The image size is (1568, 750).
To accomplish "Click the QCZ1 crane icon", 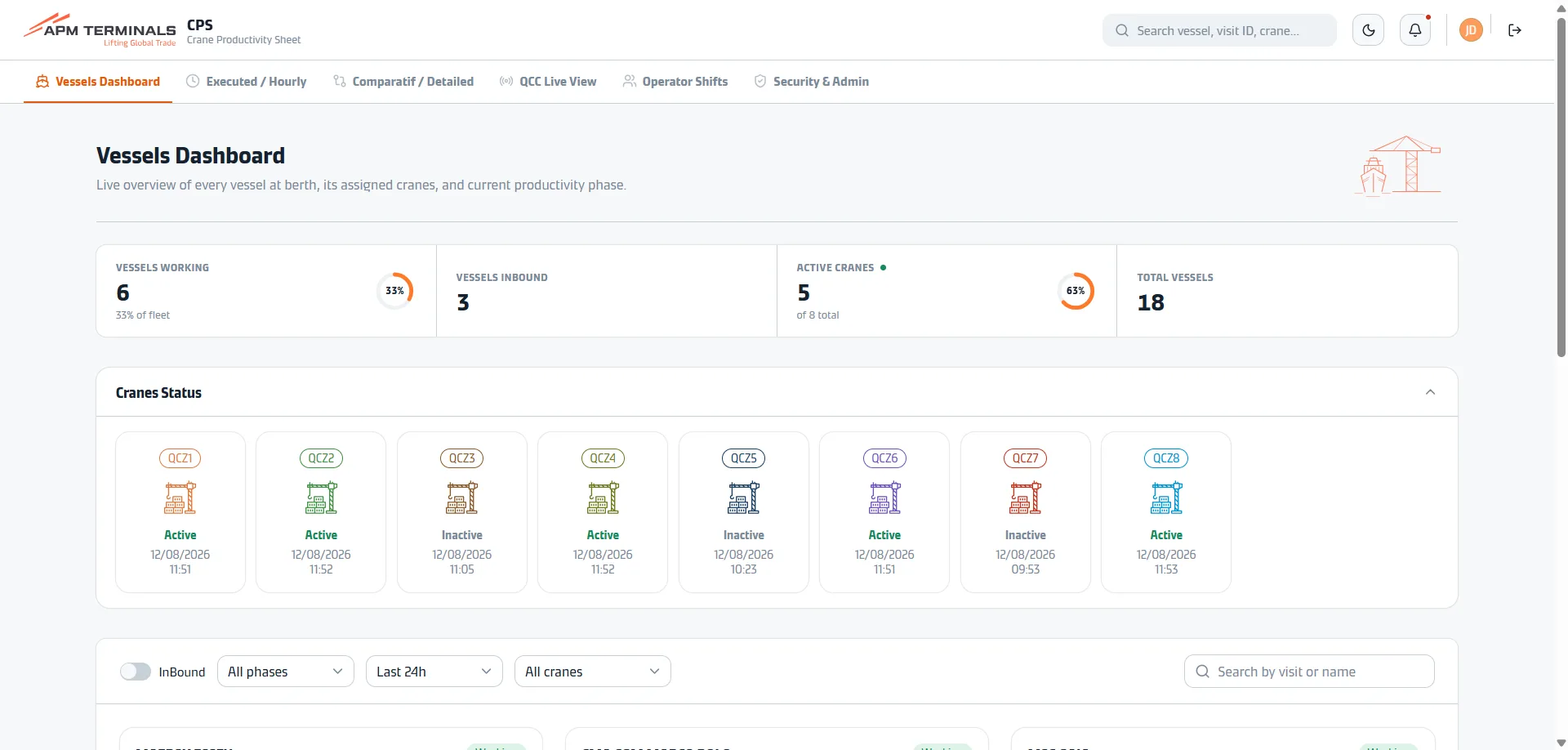I will point(180,498).
